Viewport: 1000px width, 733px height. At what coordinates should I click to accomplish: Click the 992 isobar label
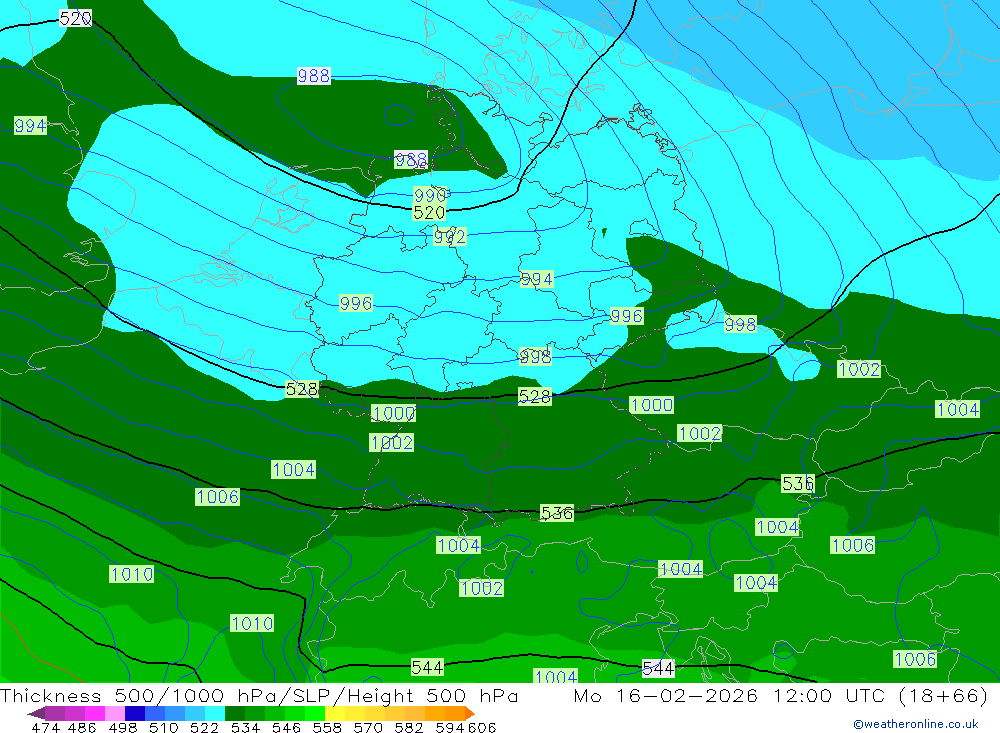click(450, 237)
